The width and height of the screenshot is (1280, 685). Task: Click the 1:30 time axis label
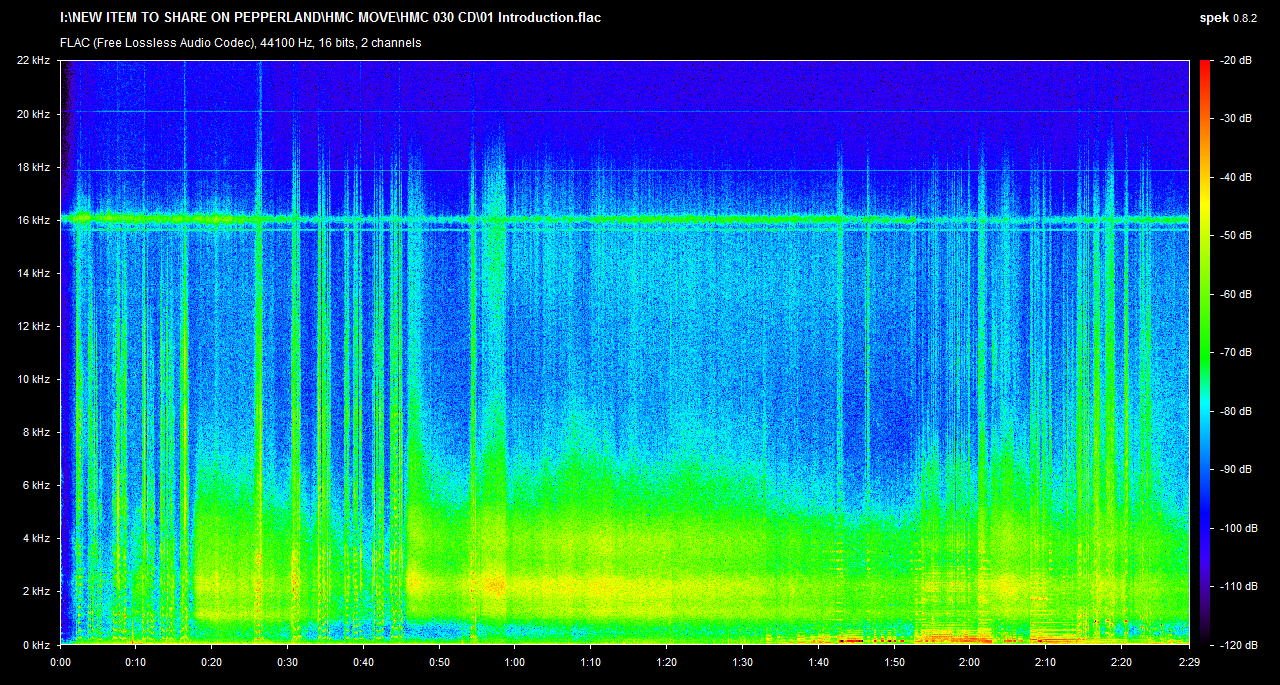tap(742, 662)
